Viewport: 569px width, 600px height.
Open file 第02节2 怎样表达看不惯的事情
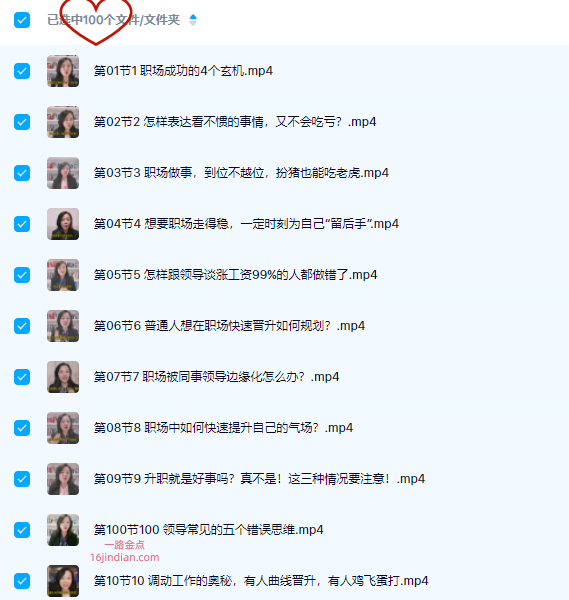coord(235,122)
